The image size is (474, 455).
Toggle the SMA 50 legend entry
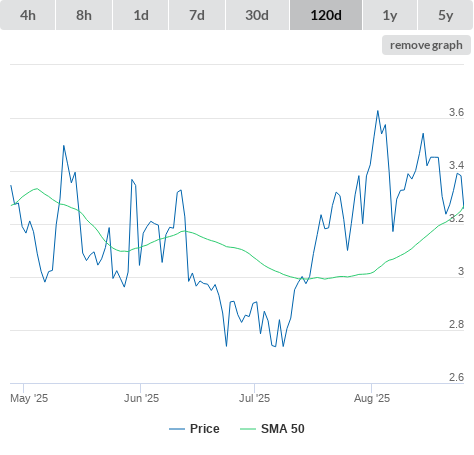tap(283, 429)
